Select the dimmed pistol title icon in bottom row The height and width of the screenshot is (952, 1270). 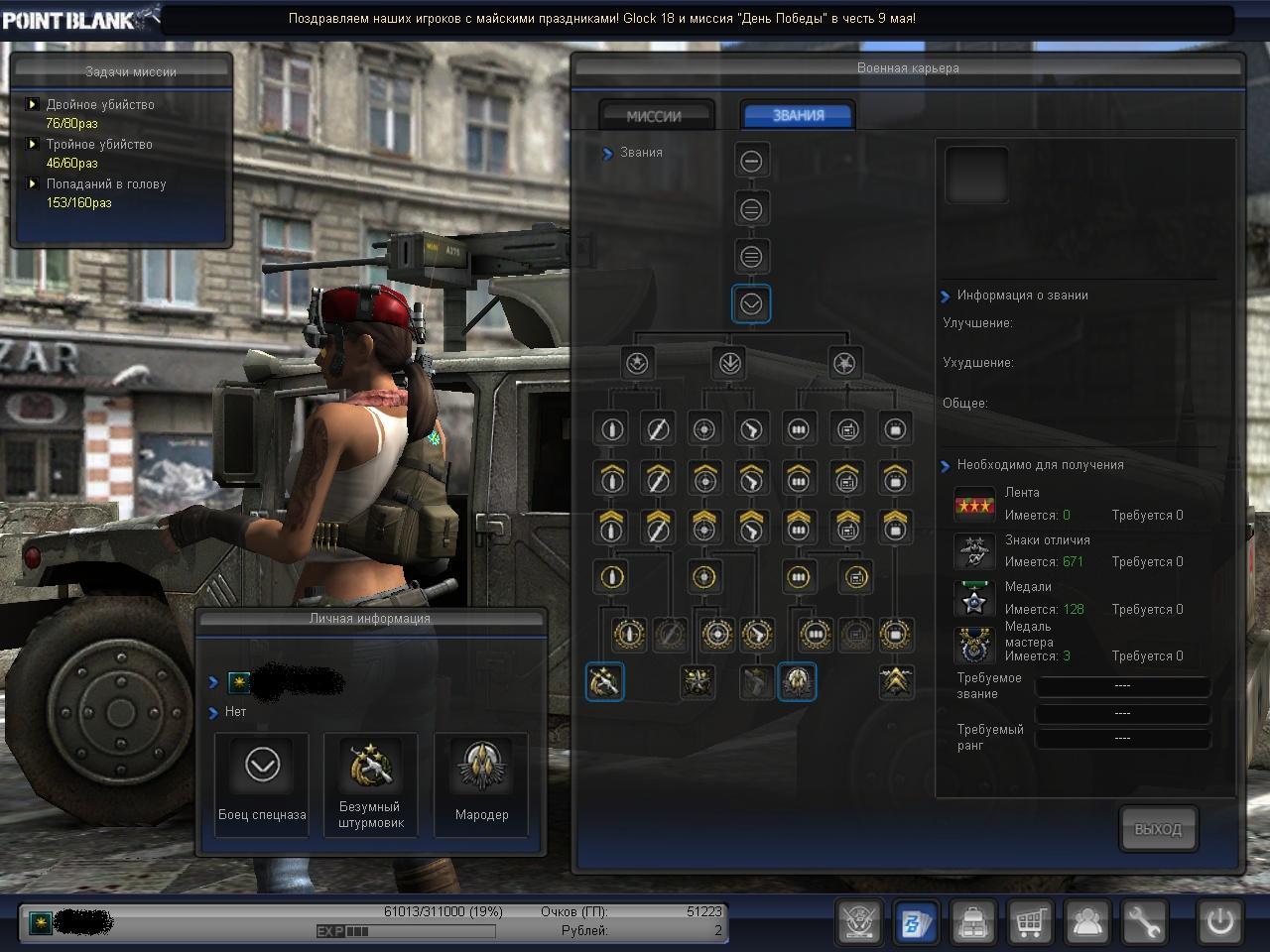point(757,681)
